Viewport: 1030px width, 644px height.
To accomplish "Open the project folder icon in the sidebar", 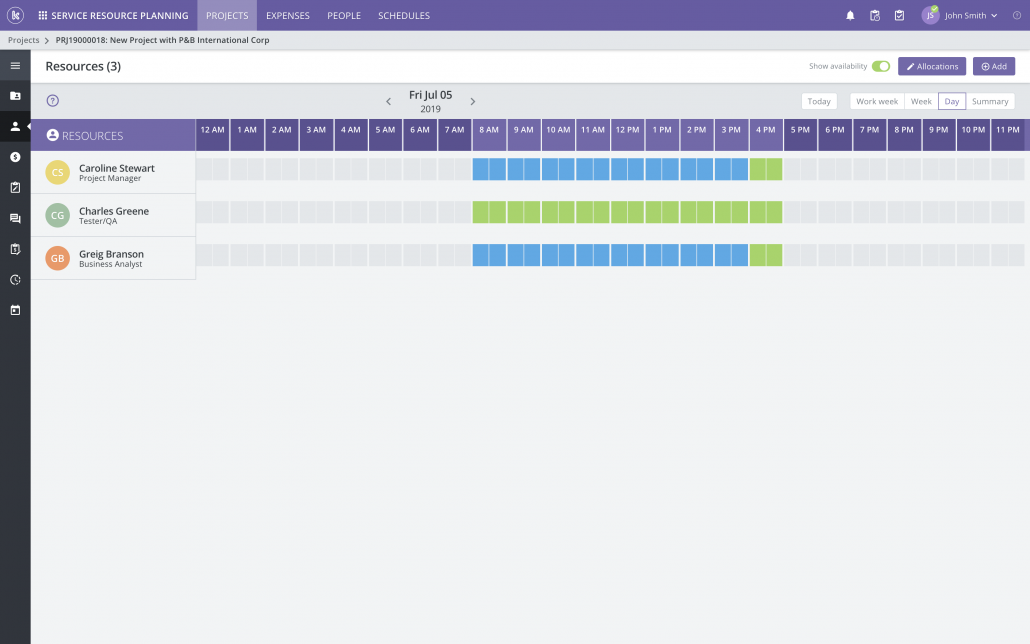I will click(x=15, y=96).
